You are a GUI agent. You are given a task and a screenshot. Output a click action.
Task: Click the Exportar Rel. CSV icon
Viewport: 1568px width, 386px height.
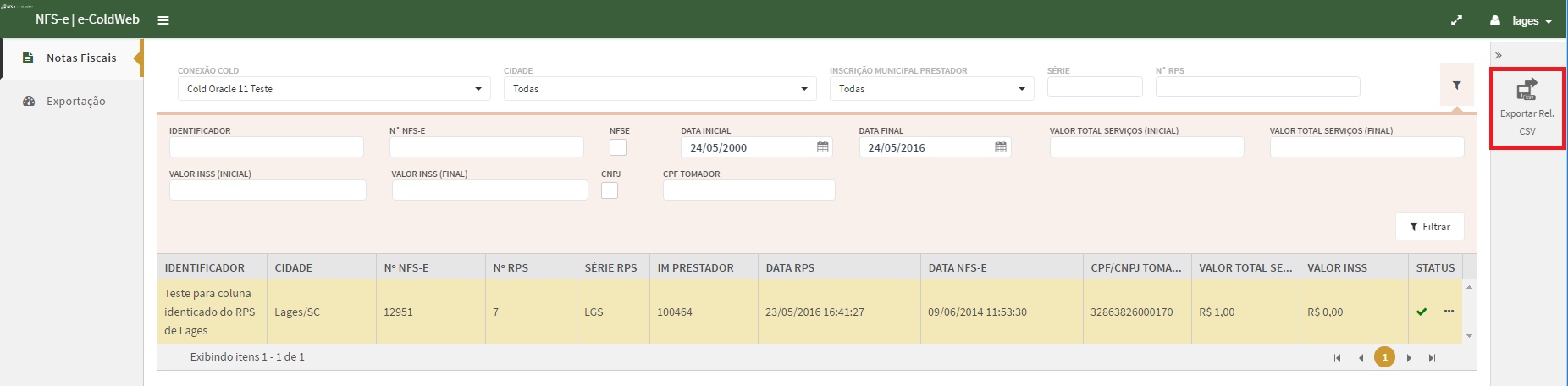[x=1527, y=90]
